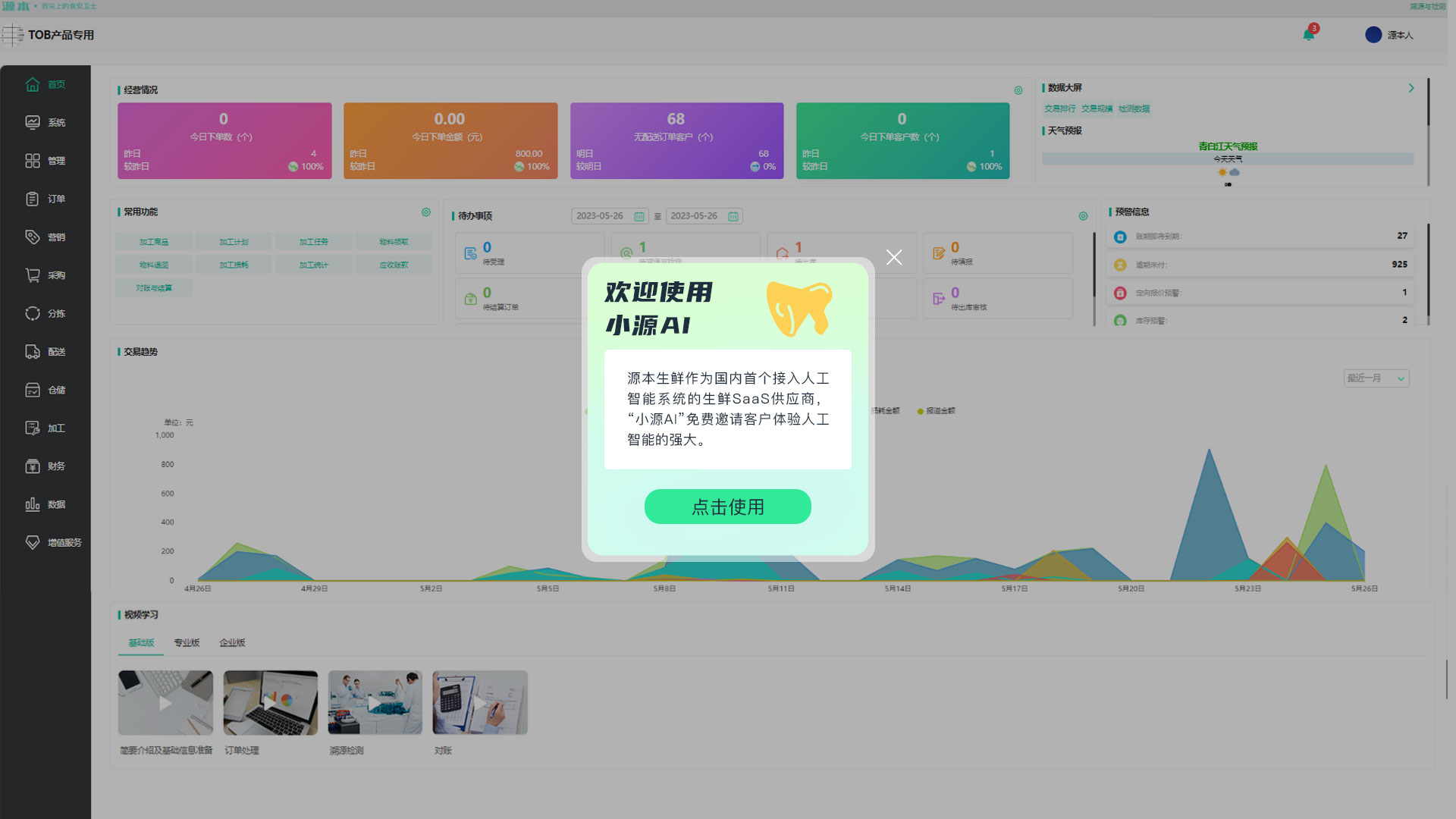
Task: Expand 数据大屏 via the right chevron
Action: pos(1411,87)
